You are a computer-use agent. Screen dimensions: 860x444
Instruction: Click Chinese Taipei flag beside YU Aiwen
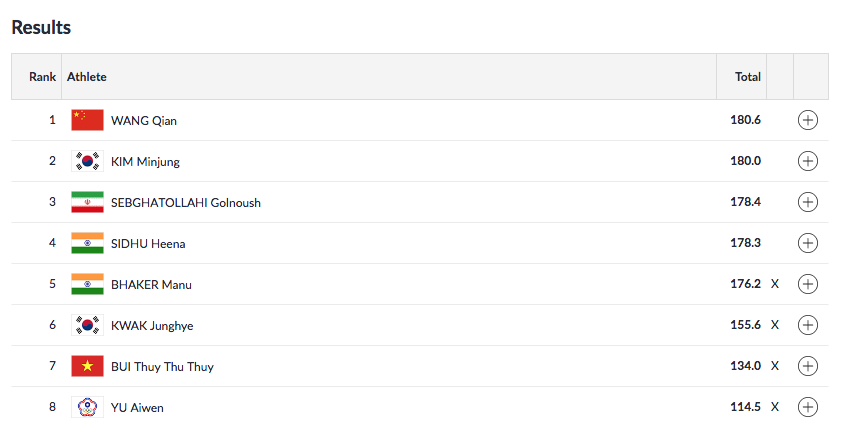coord(87,407)
